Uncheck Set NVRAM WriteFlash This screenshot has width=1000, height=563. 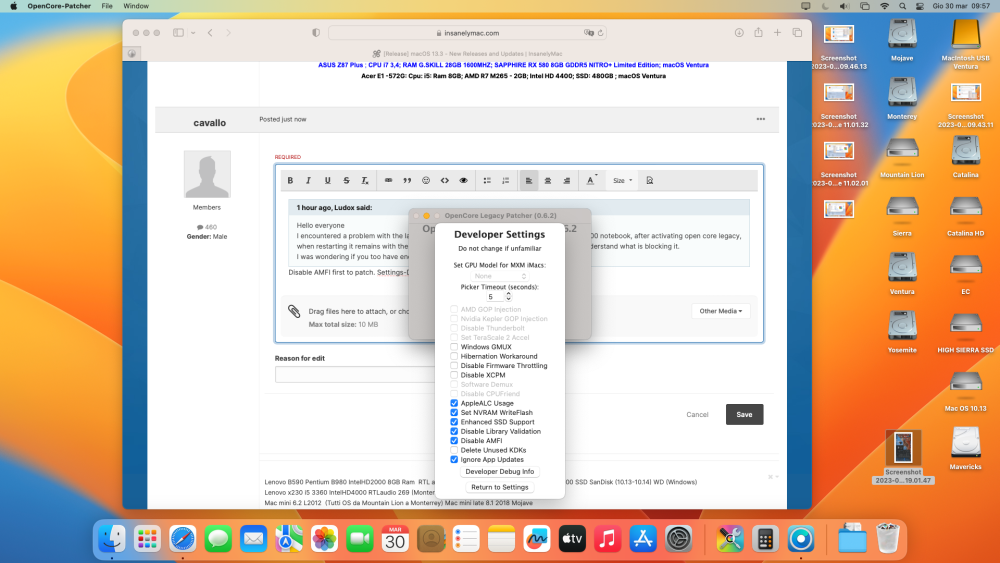pyautogui.click(x=454, y=413)
